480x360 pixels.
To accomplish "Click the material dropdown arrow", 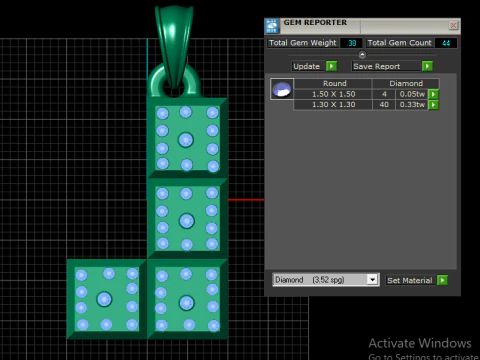I will pyautogui.click(x=372, y=280).
